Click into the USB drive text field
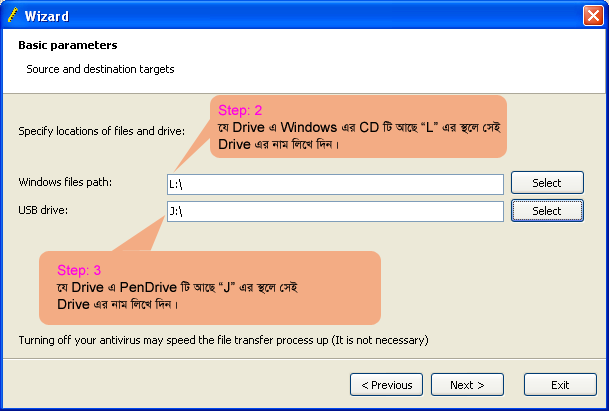Image resolution: width=609 pixels, height=411 pixels. [335, 211]
